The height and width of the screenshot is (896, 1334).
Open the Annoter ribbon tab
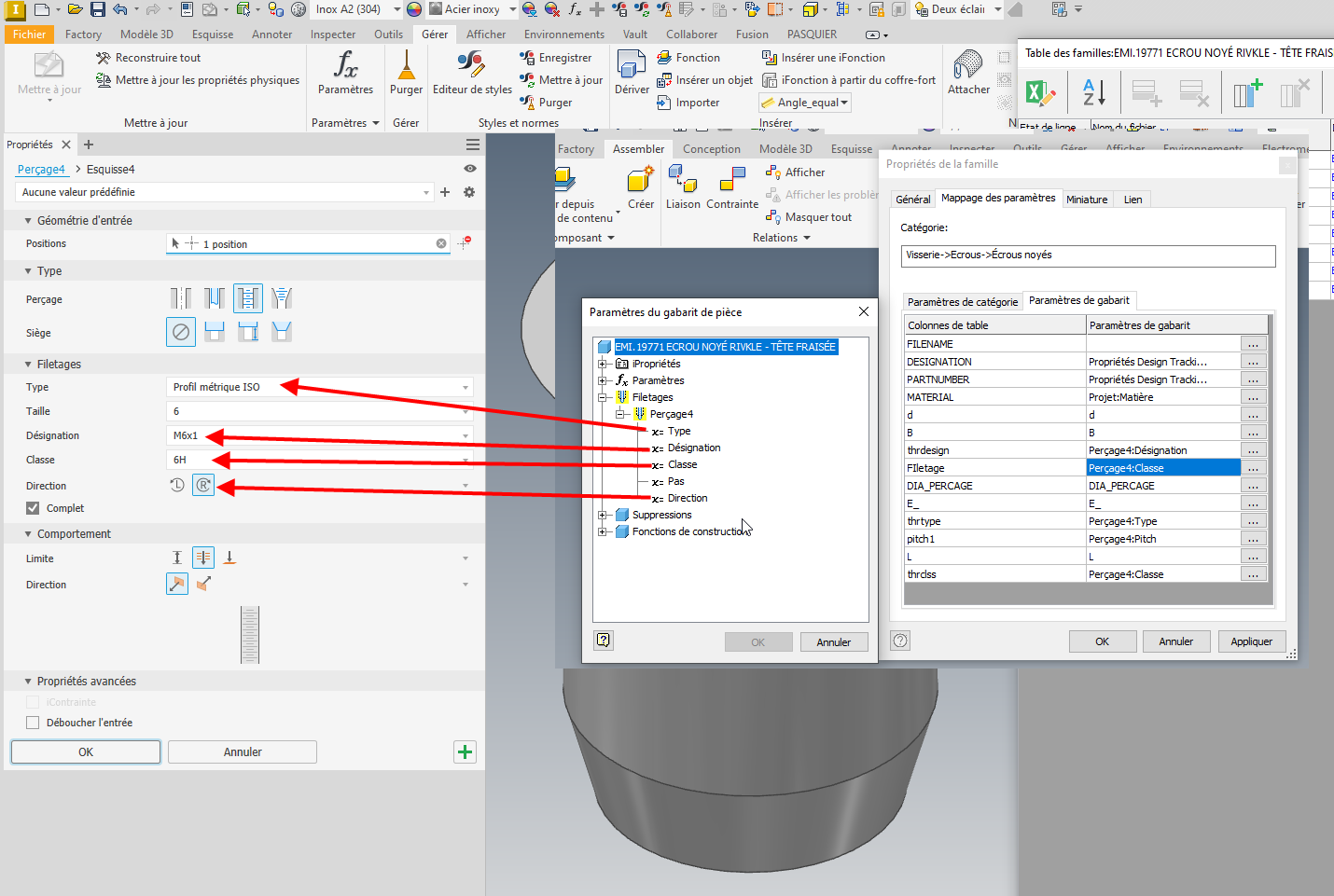[x=271, y=34]
